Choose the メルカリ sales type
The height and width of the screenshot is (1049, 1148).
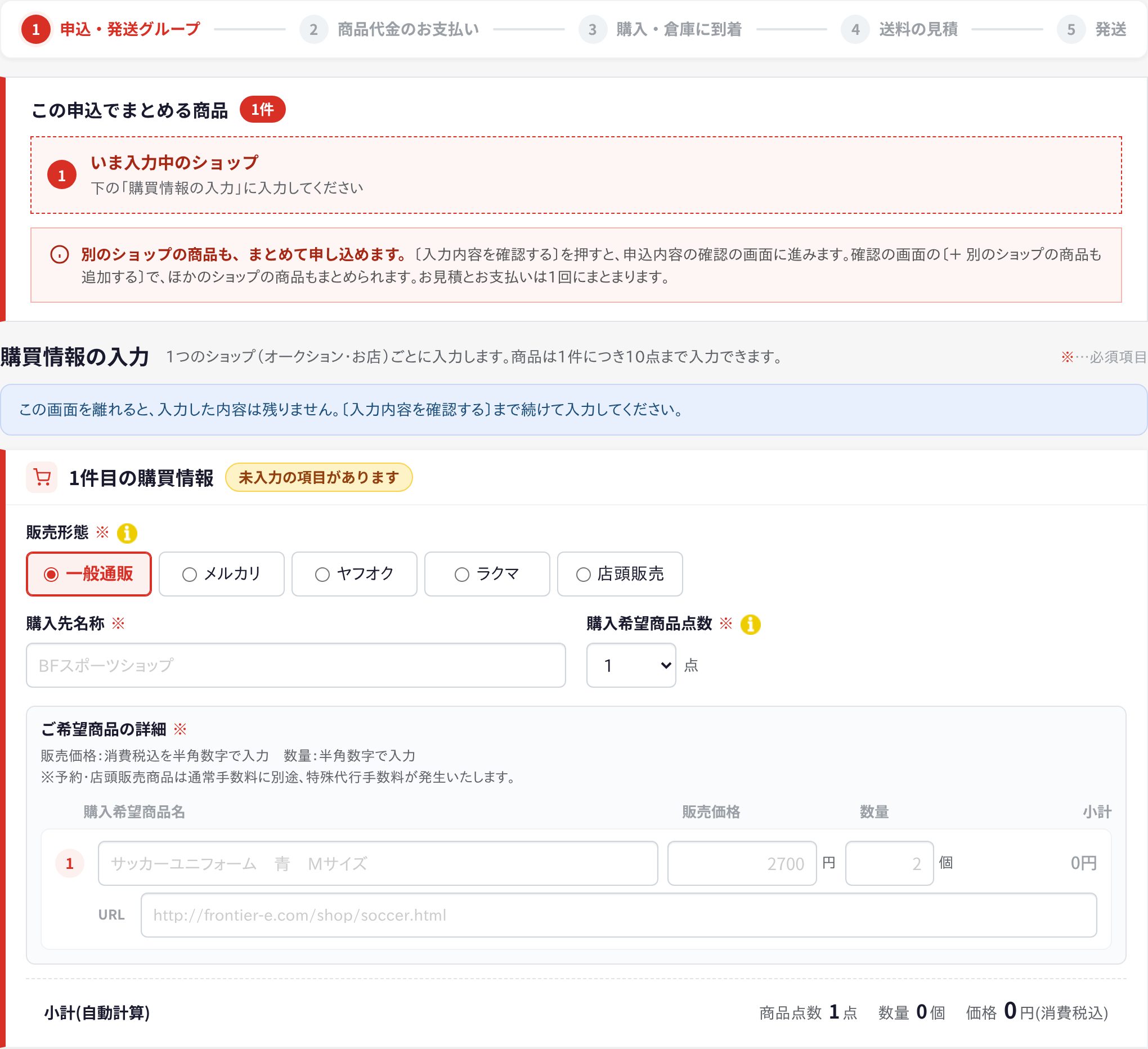[x=222, y=573]
